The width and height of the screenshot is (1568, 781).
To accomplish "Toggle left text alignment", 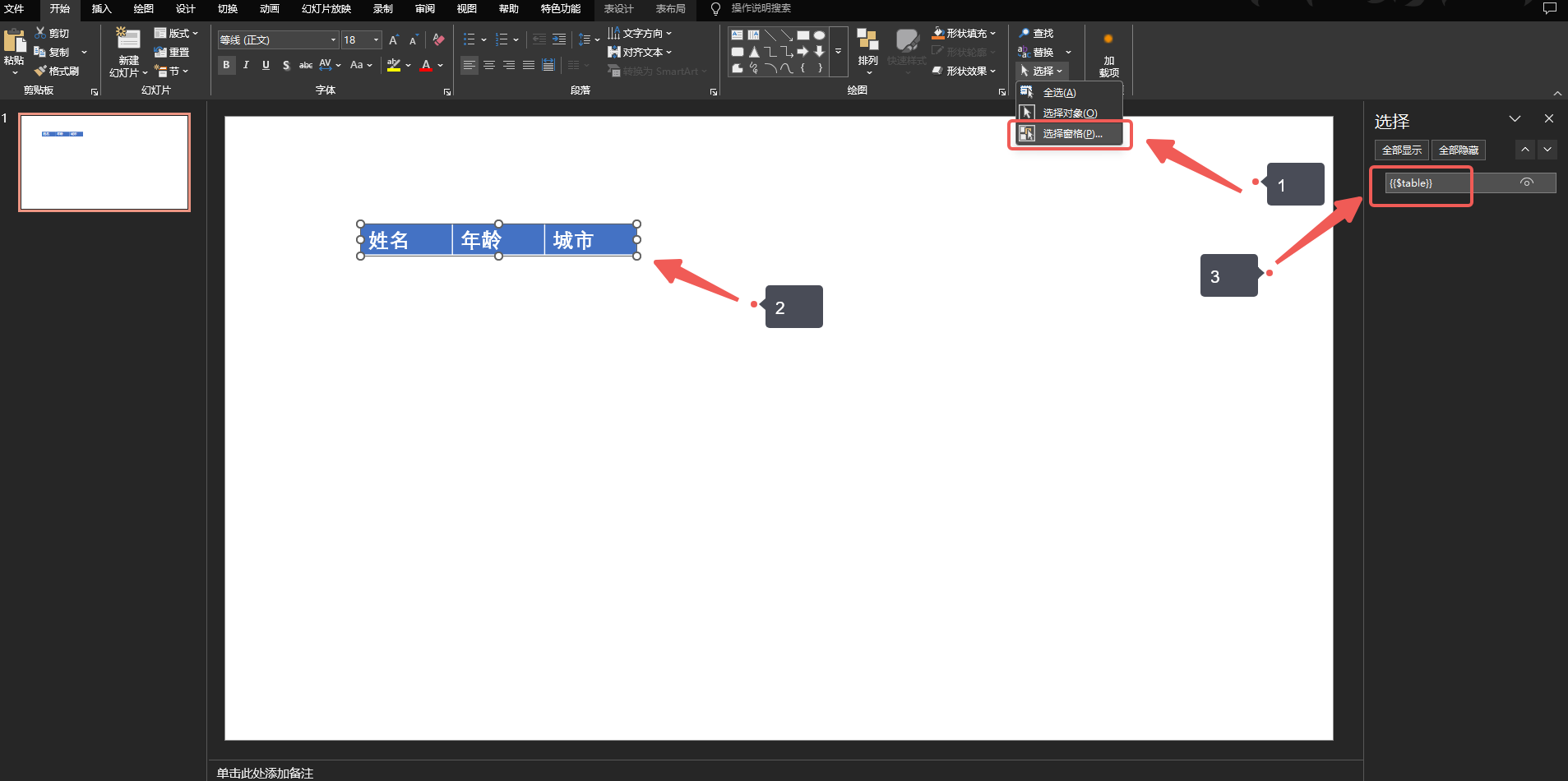I will tap(469, 65).
